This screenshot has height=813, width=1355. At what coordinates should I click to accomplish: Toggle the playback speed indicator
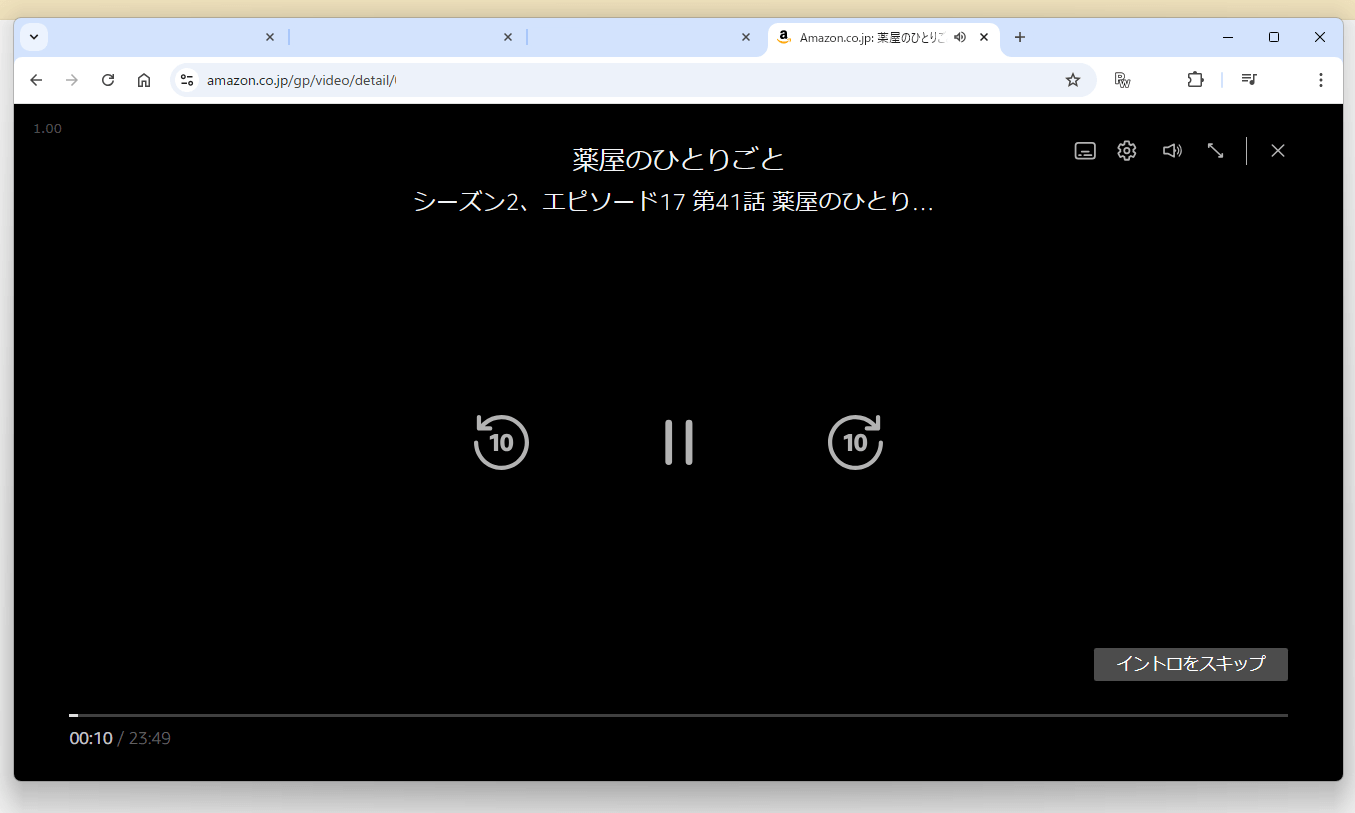pos(46,128)
